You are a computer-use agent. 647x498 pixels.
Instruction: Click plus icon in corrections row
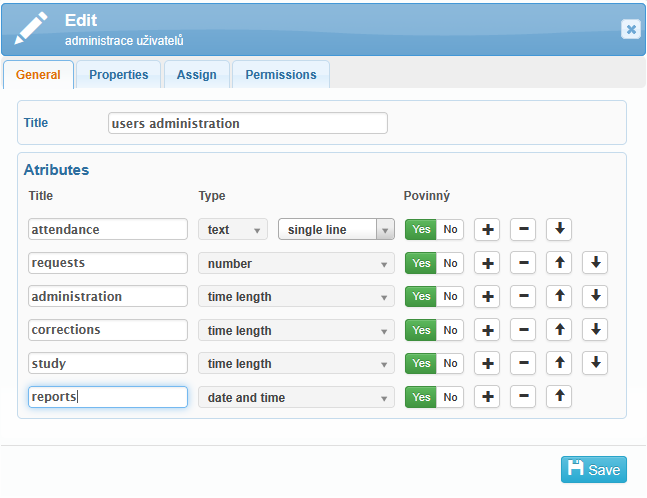coord(487,330)
